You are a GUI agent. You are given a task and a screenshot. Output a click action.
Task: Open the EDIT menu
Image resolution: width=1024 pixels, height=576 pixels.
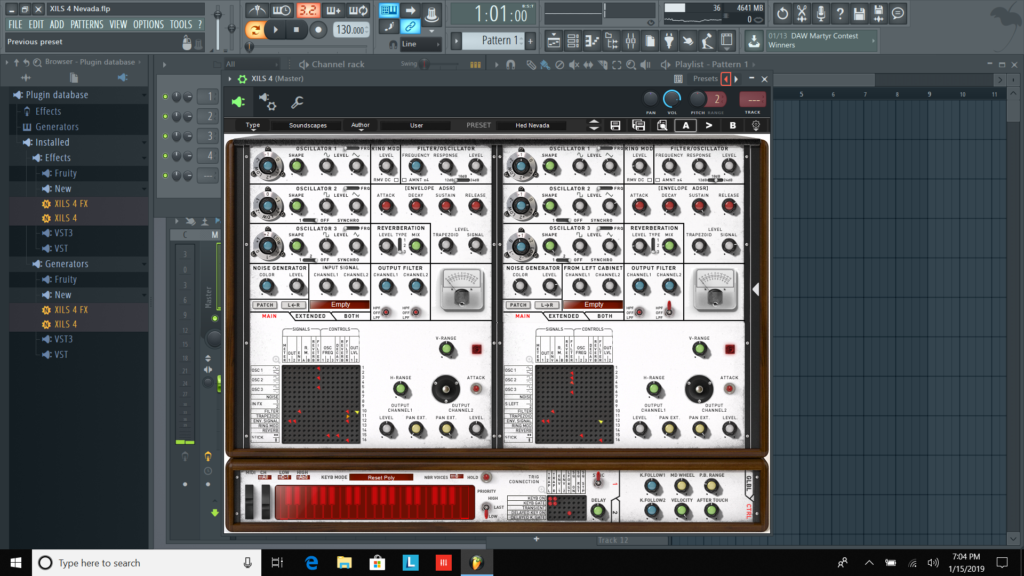pos(36,24)
